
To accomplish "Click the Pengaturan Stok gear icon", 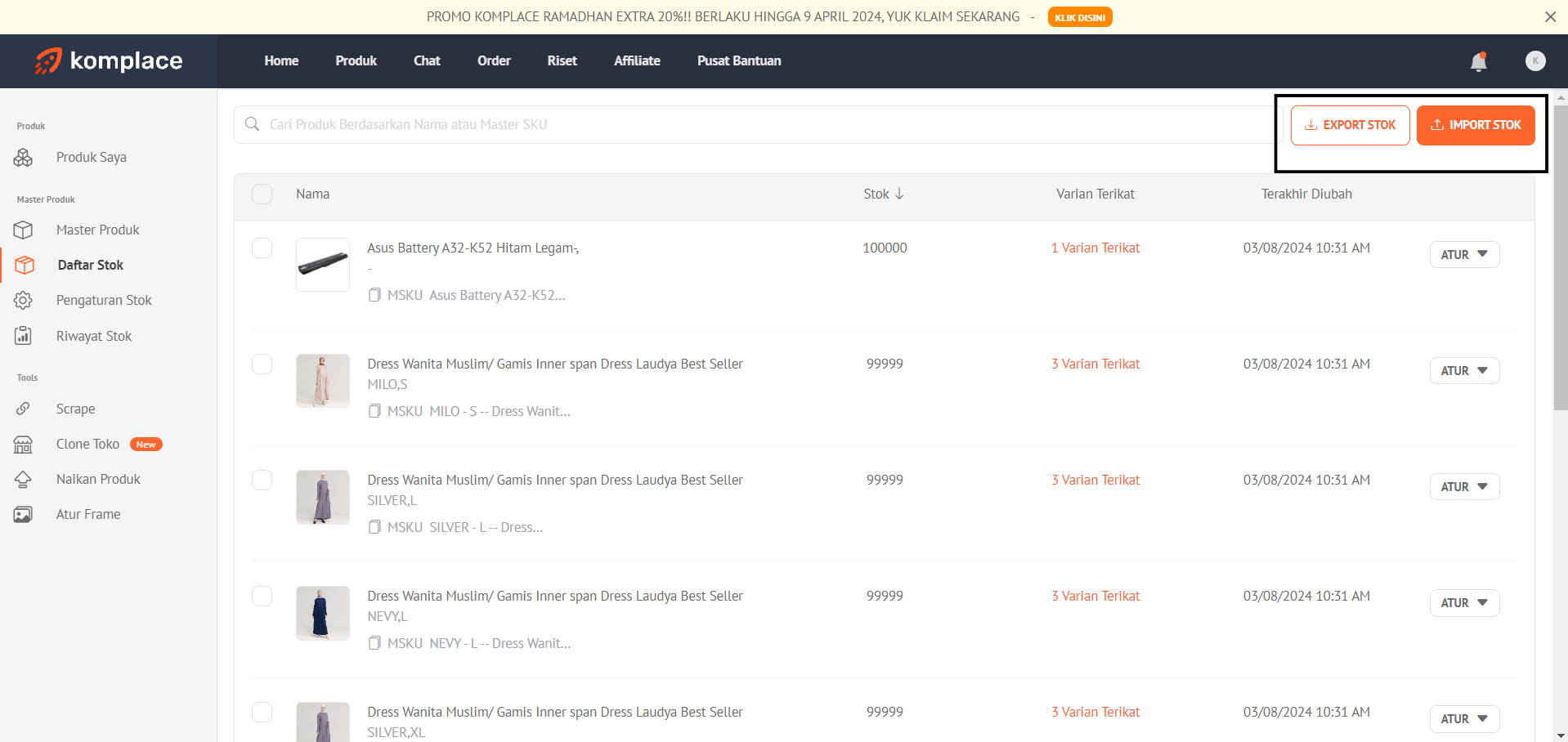I will pyautogui.click(x=23, y=300).
